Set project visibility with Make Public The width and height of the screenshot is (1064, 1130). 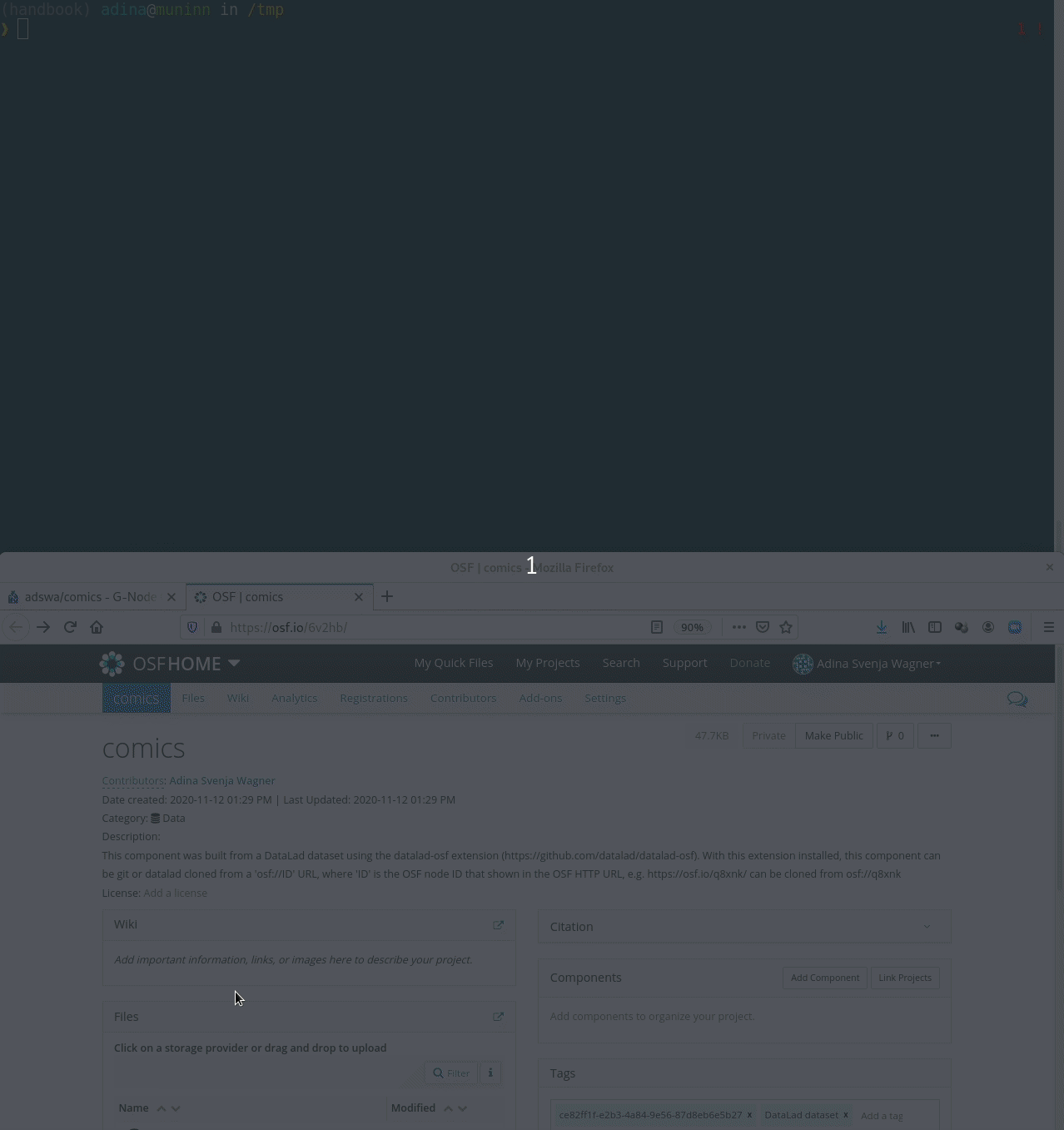click(x=833, y=735)
